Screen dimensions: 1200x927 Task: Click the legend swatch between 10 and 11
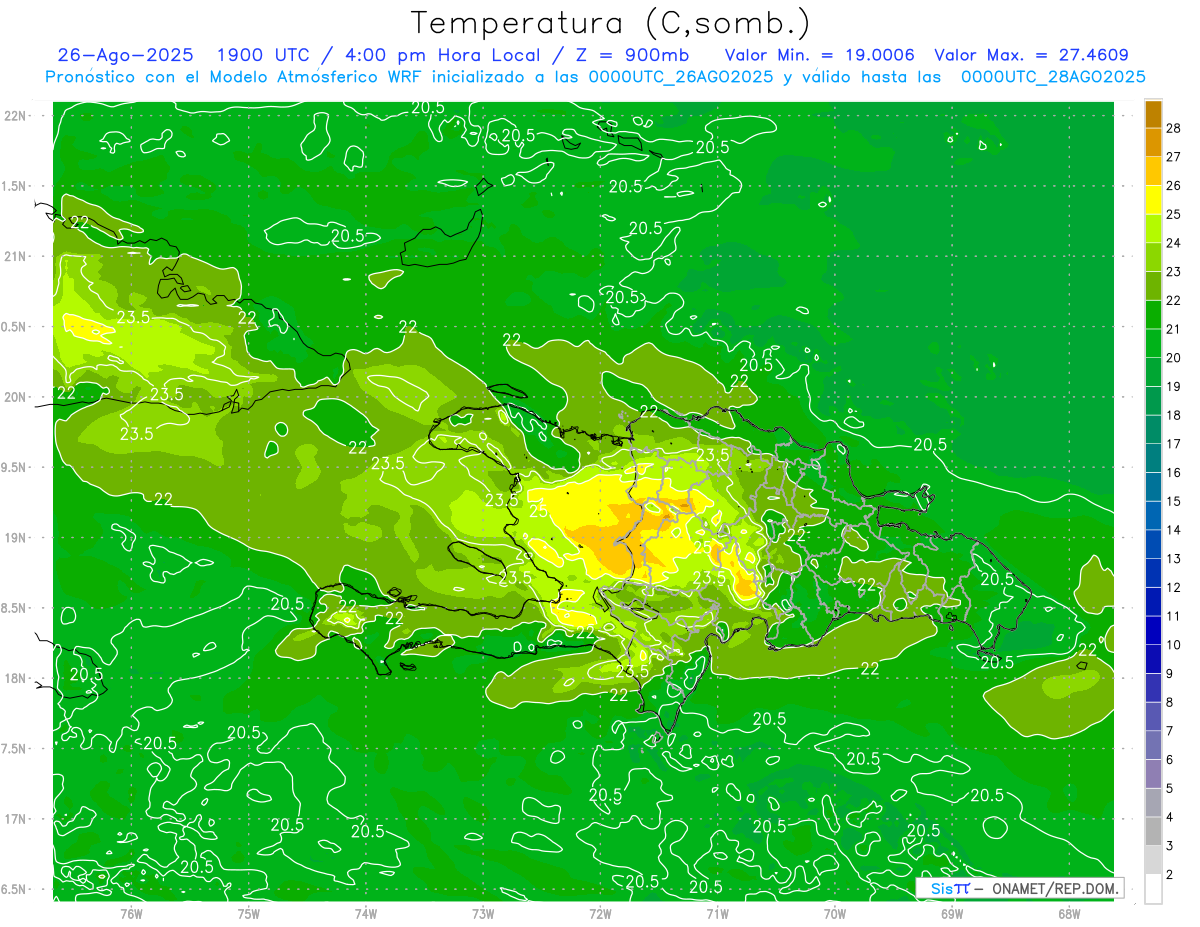1153,631
